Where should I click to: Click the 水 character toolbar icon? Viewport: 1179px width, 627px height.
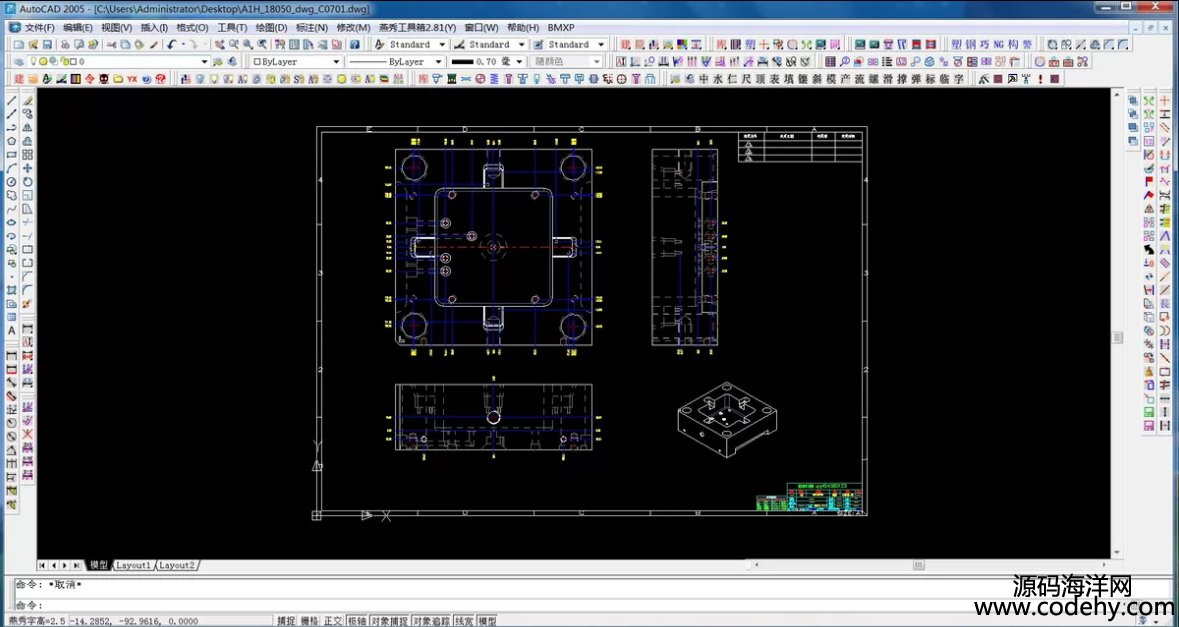tap(718, 78)
